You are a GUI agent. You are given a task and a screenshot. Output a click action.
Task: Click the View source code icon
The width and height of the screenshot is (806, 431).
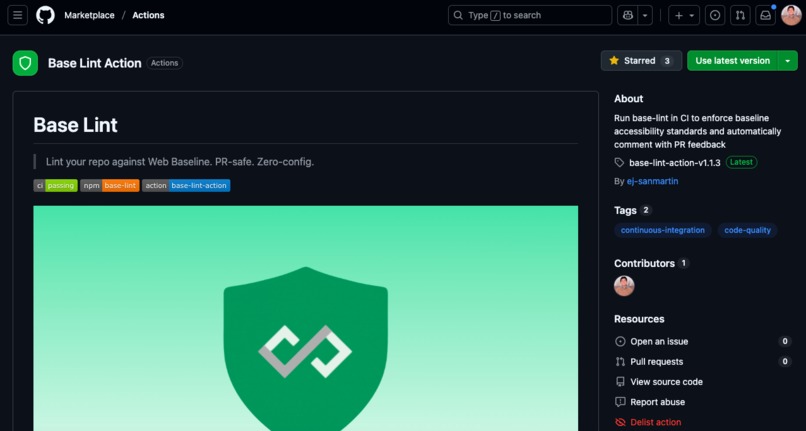pos(620,382)
